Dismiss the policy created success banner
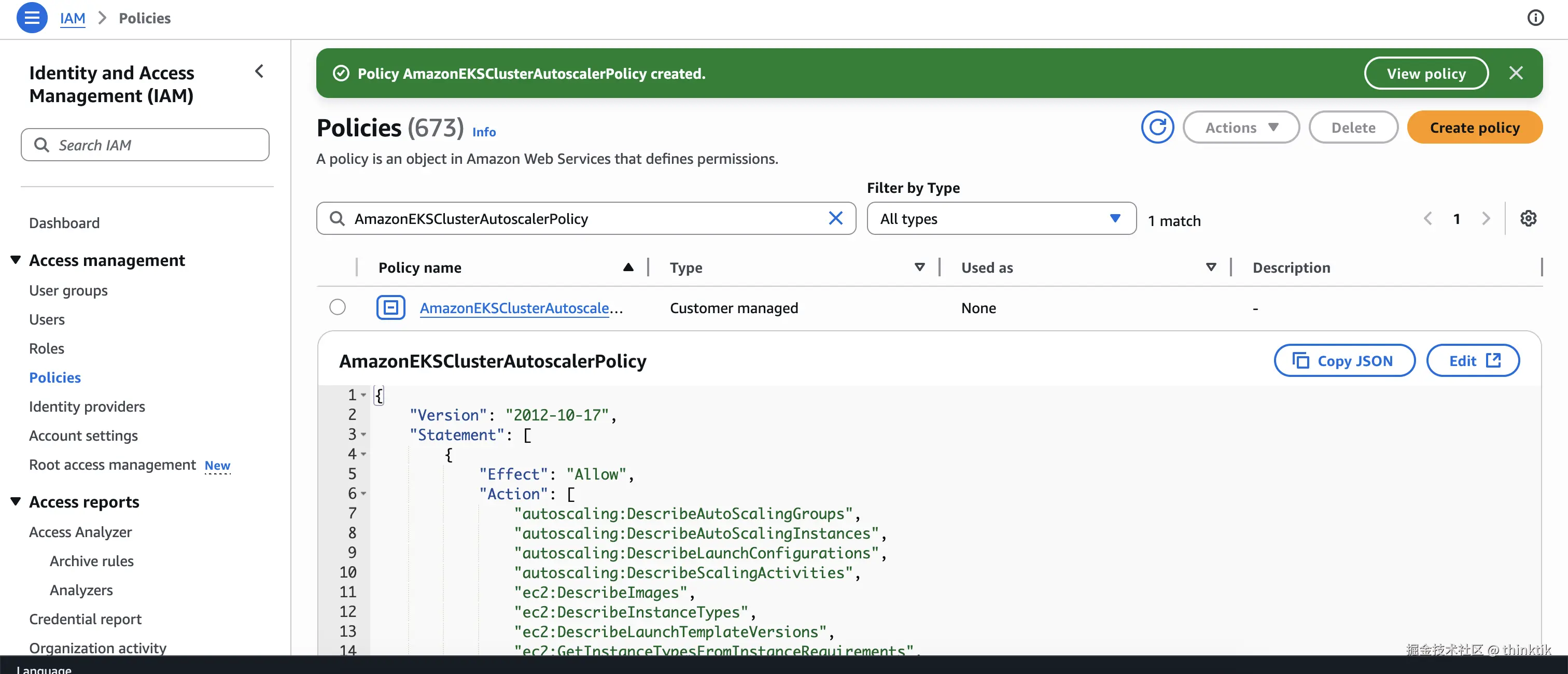This screenshot has height=674, width=1568. coord(1516,73)
